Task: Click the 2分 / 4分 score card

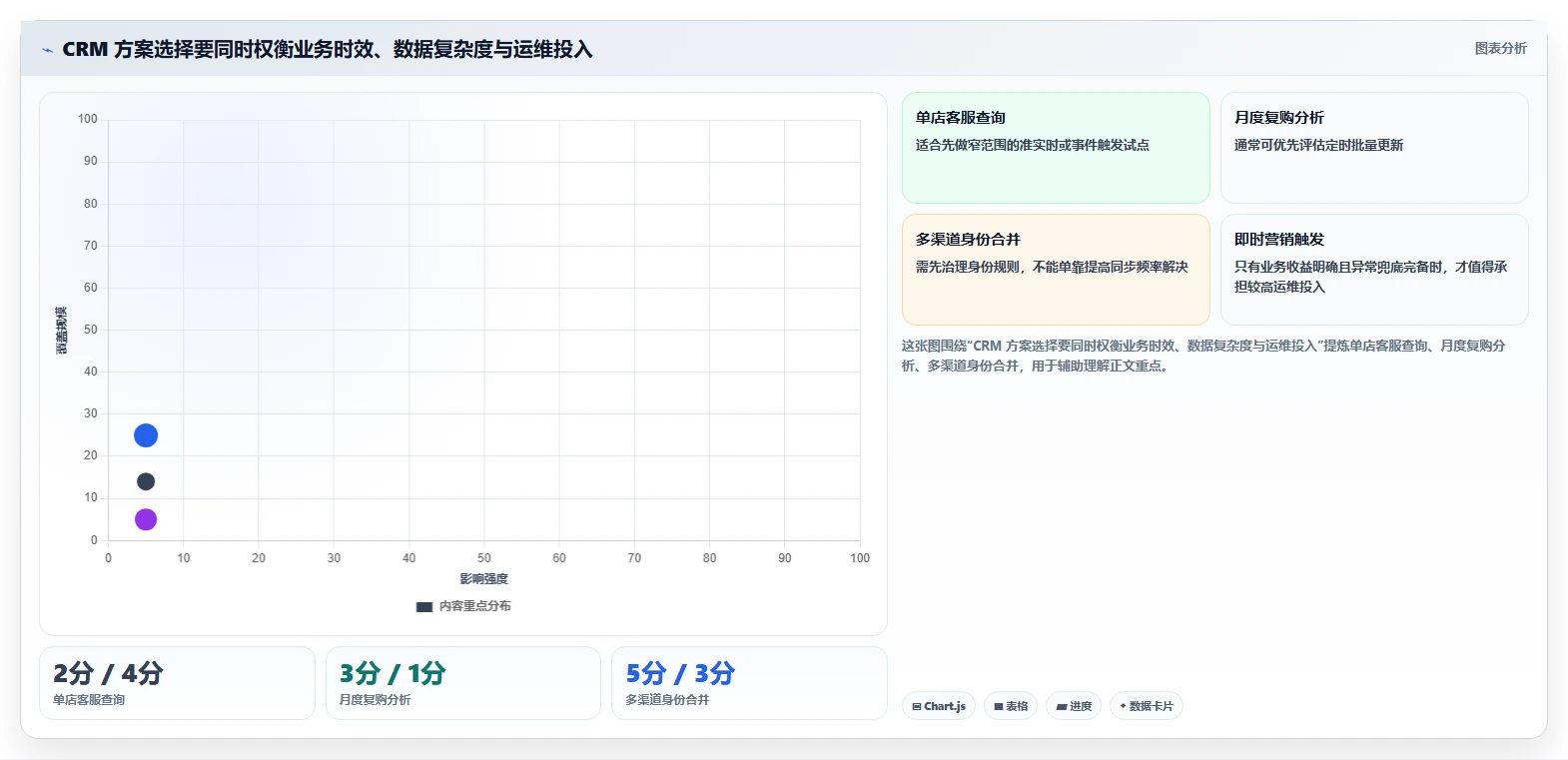Action: [177, 683]
